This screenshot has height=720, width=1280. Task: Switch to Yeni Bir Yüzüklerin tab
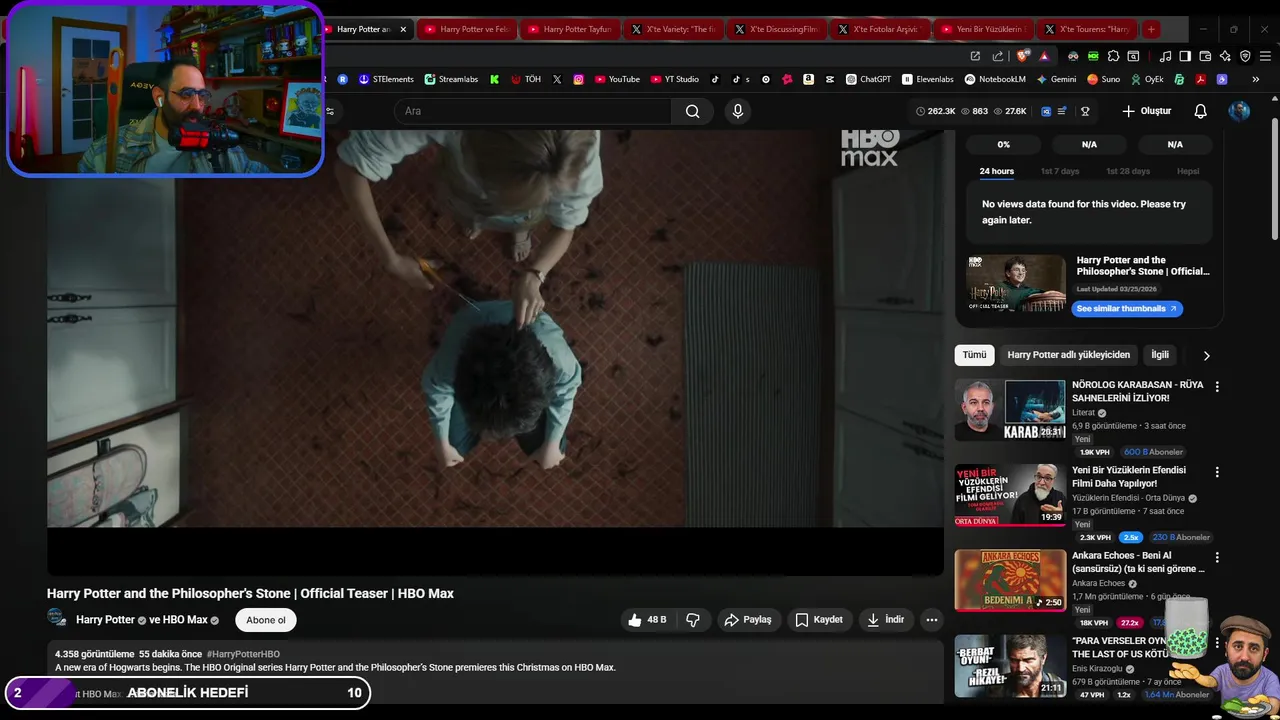[x=982, y=29]
